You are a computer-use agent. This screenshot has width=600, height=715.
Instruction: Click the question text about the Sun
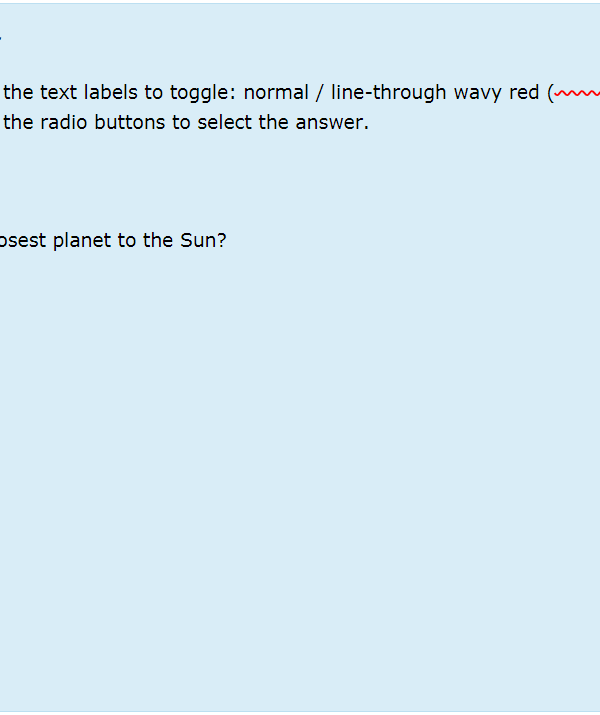[113, 240]
